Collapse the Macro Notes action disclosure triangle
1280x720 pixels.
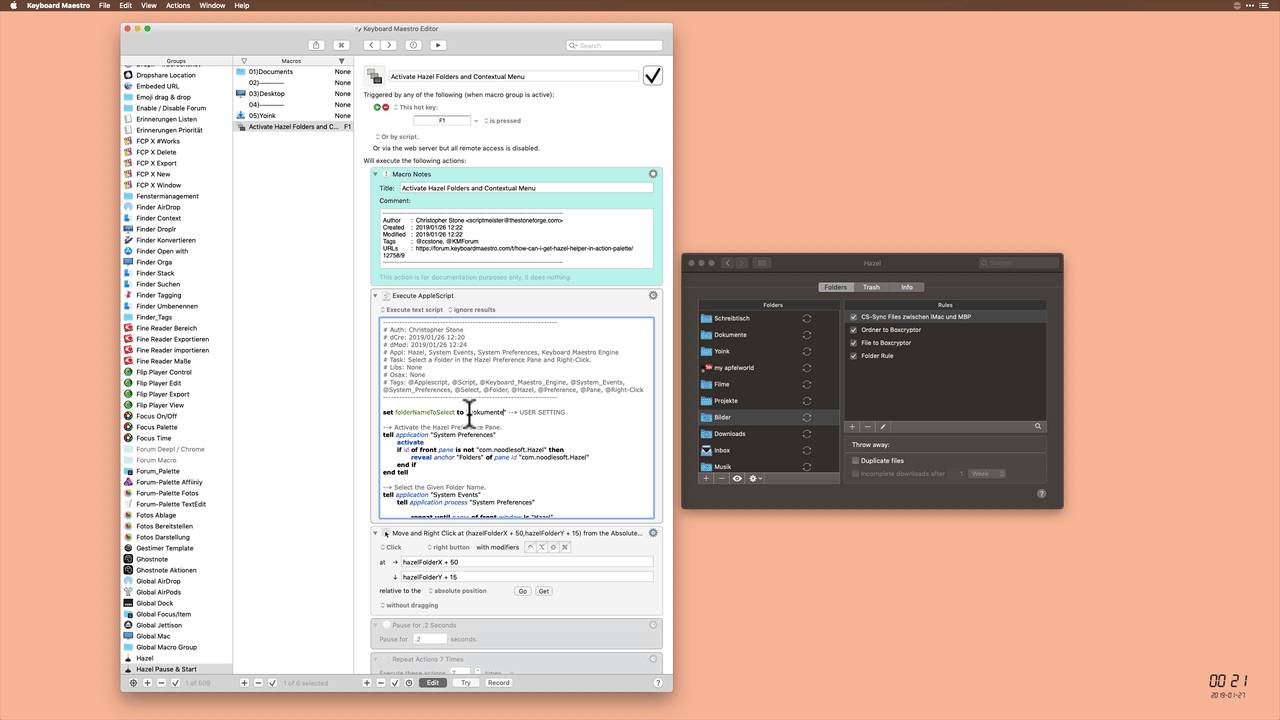pos(376,174)
